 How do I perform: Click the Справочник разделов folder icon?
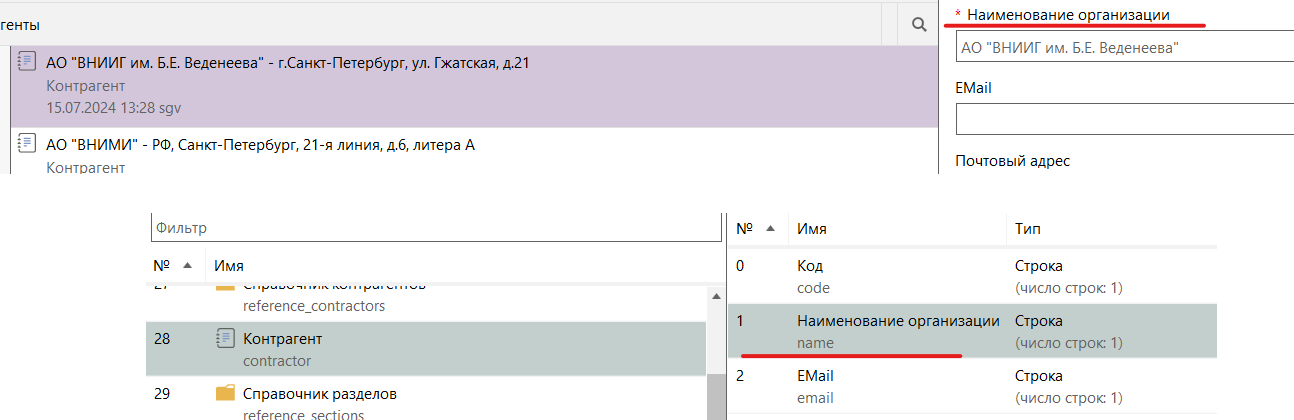226,393
